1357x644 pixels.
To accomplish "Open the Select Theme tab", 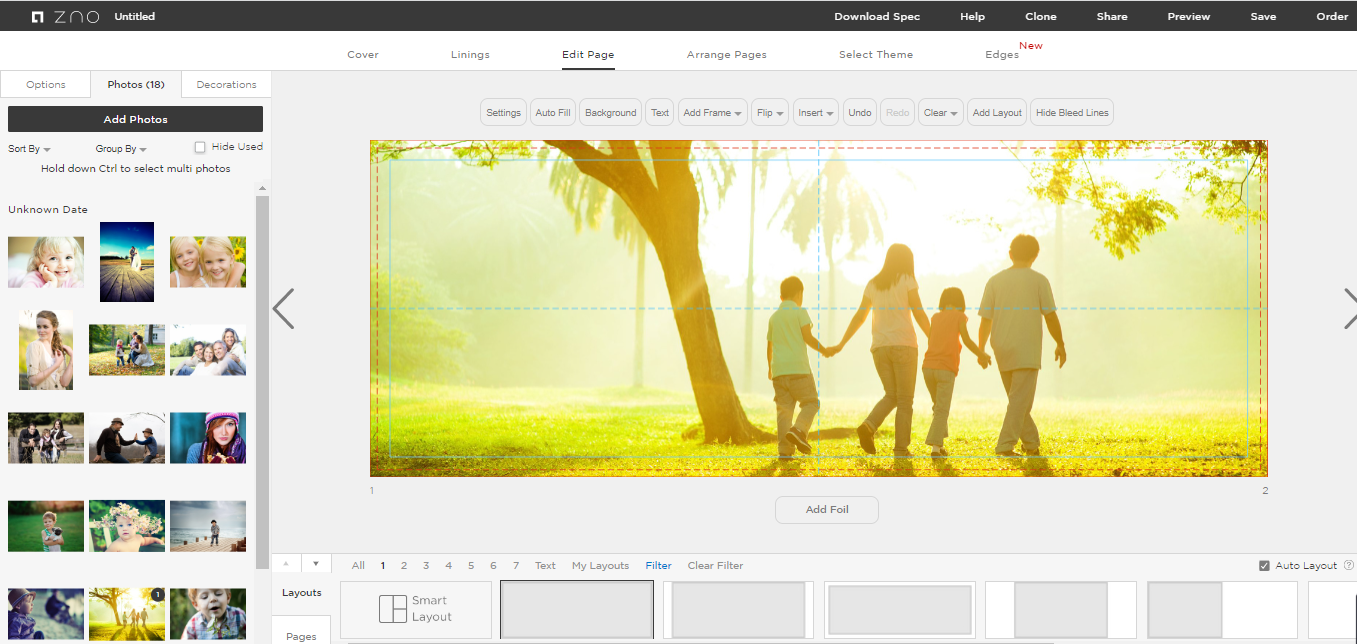I will 876,55.
